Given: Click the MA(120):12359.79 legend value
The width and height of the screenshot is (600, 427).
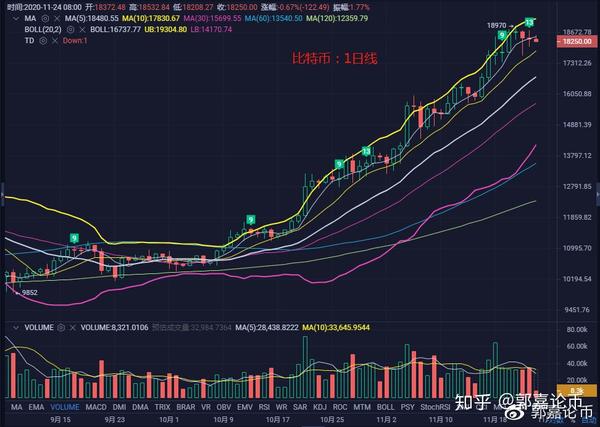Looking at the screenshot, I should point(337,18).
